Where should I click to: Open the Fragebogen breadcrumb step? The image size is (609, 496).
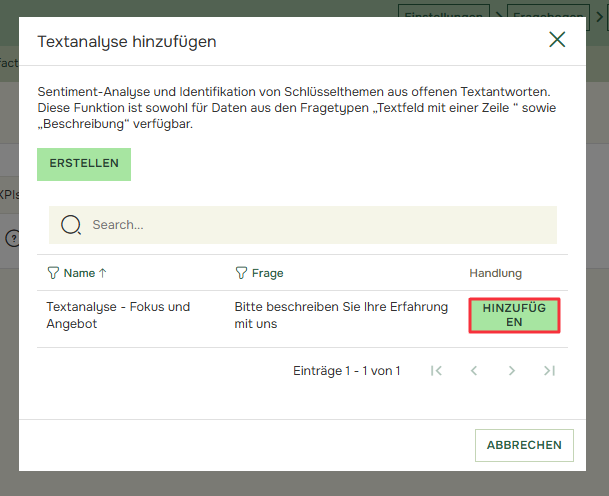click(x=546, y=14)
